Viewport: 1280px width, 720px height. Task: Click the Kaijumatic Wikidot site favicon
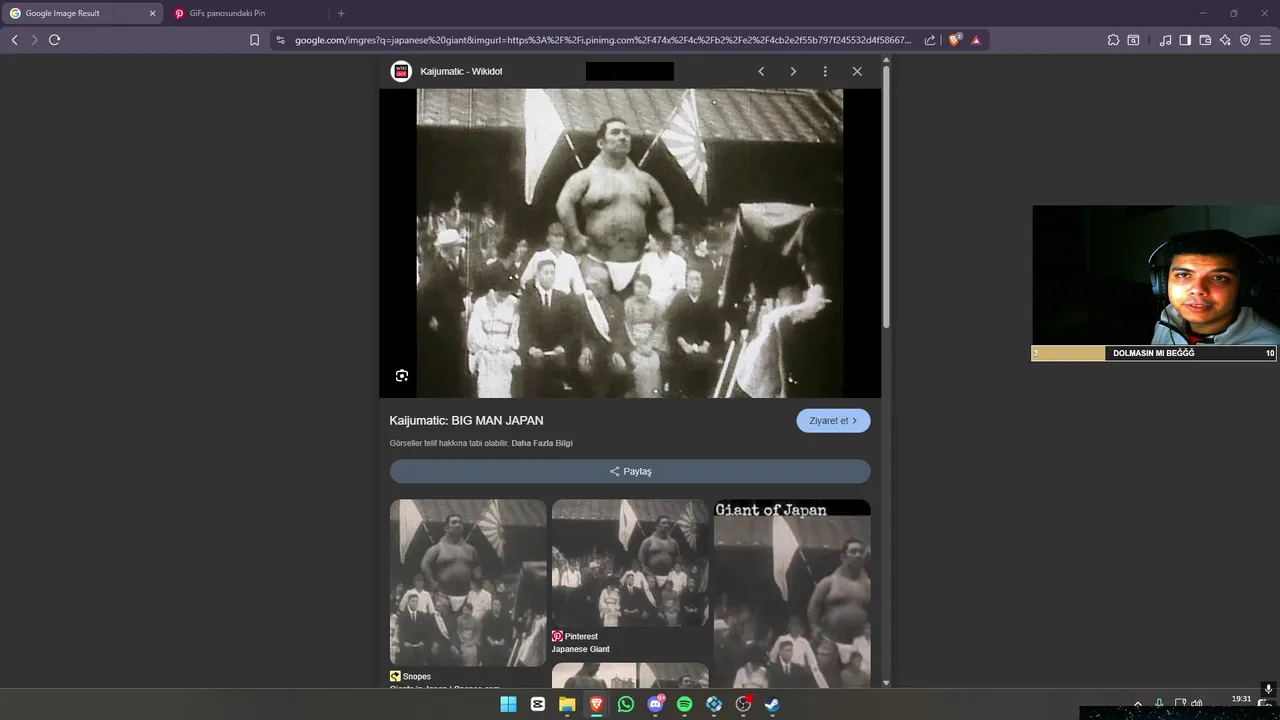click(x=401, y=71)
